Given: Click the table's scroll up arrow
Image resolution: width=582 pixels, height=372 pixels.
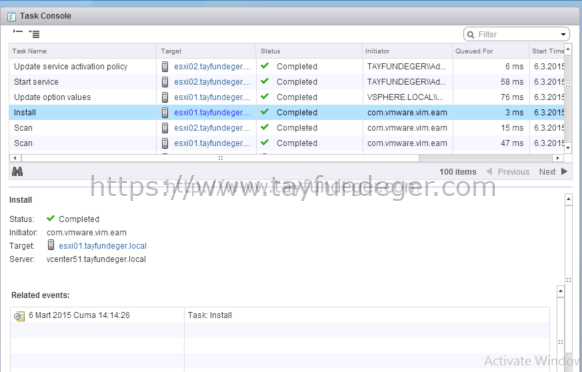Looking at the screenshot, I should point(568,49).
